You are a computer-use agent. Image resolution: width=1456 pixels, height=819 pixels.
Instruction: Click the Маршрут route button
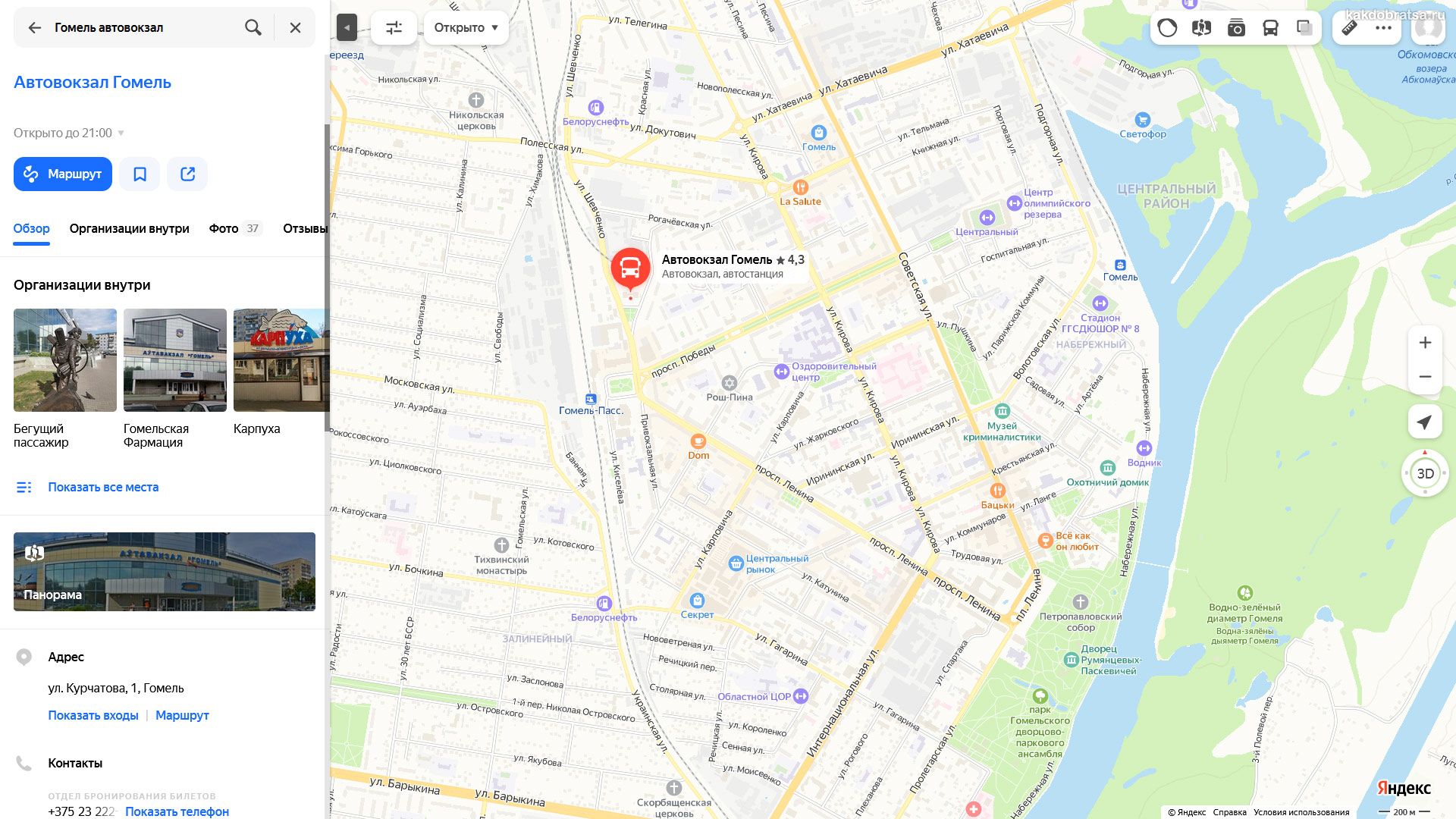pyautogui.click(x=63, y=174)
